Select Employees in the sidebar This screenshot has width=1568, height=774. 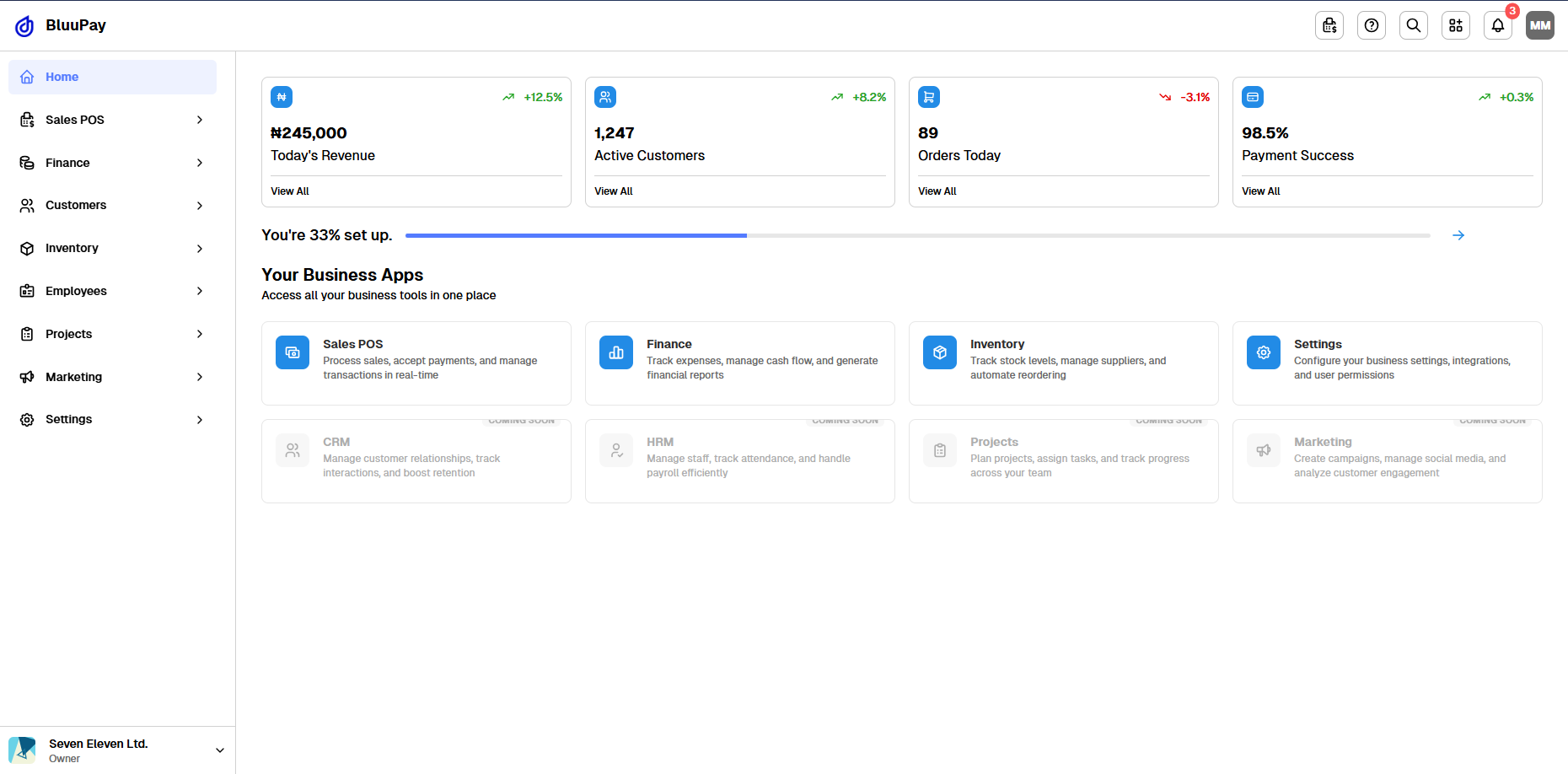[76, 291]
